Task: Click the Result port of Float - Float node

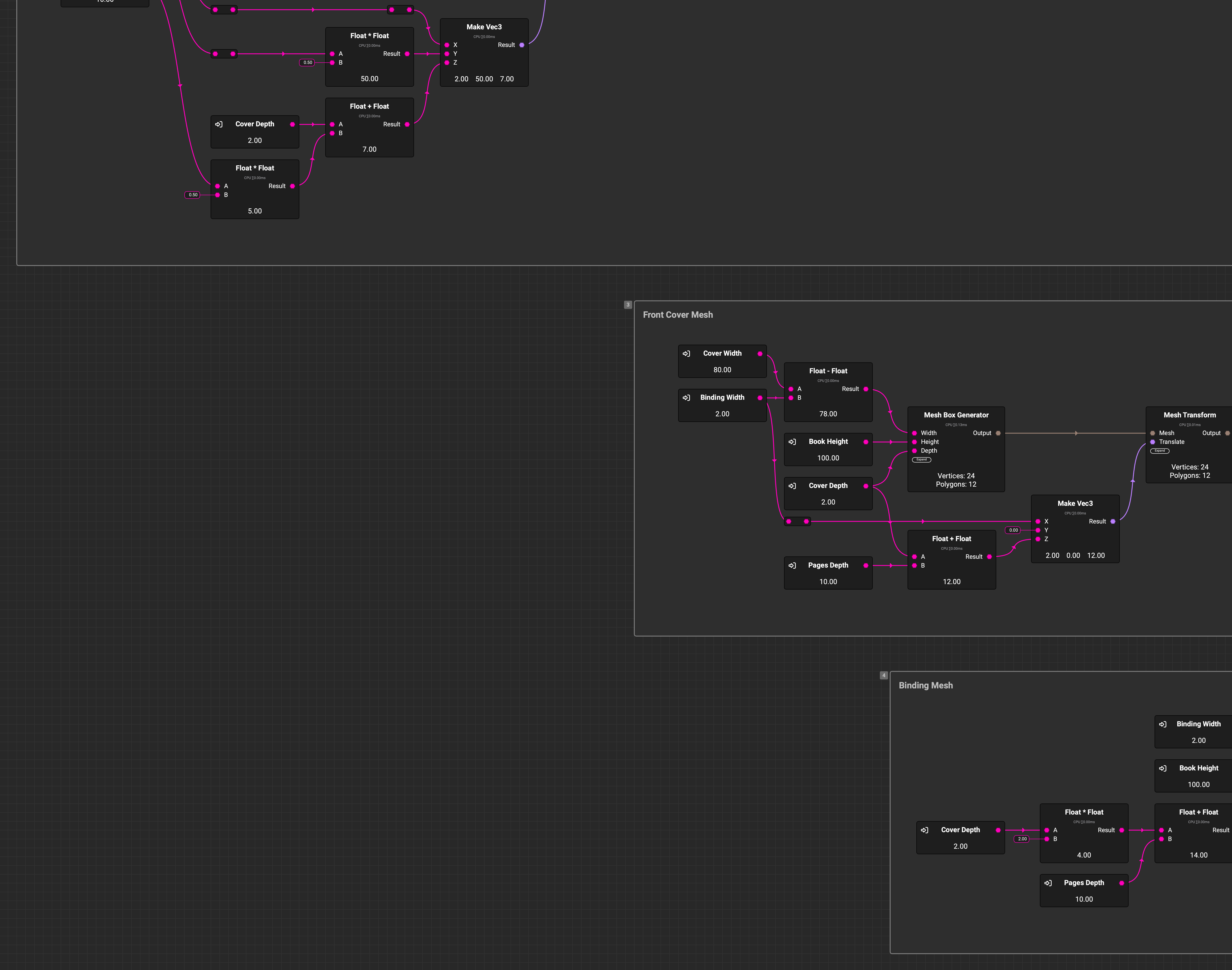Action: (866, 389)
